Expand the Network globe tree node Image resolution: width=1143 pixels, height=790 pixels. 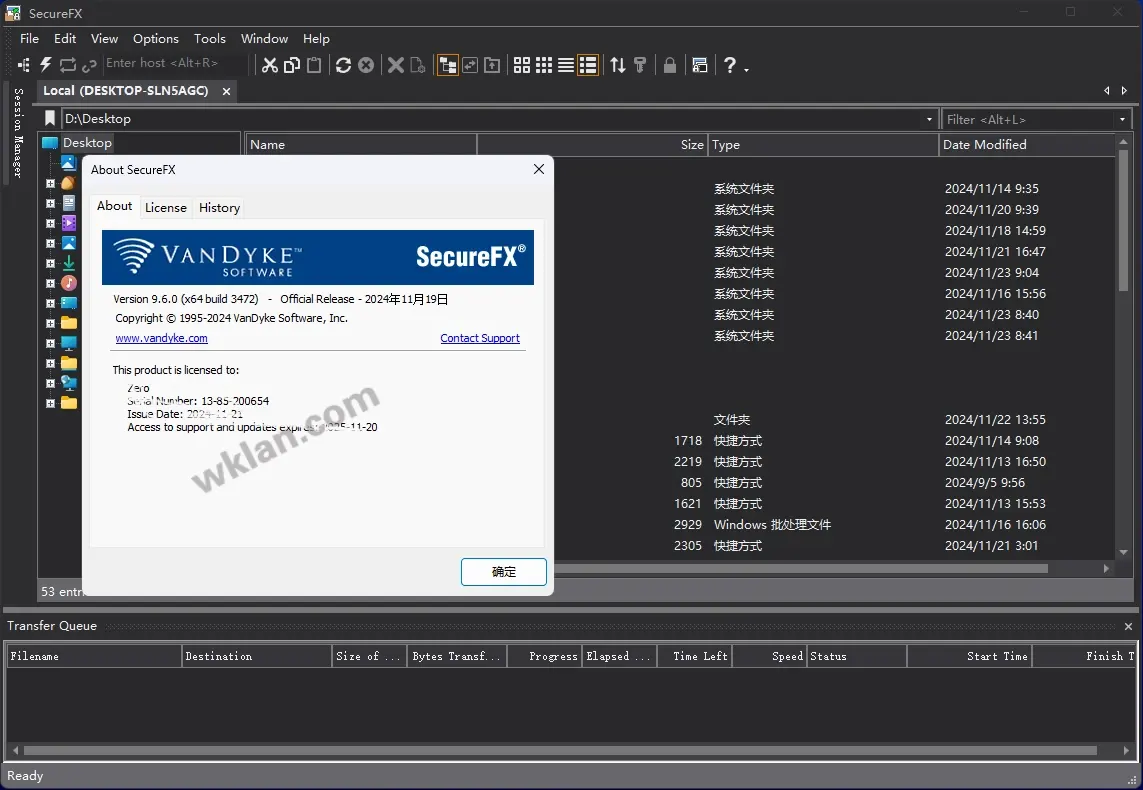[50, 383]
